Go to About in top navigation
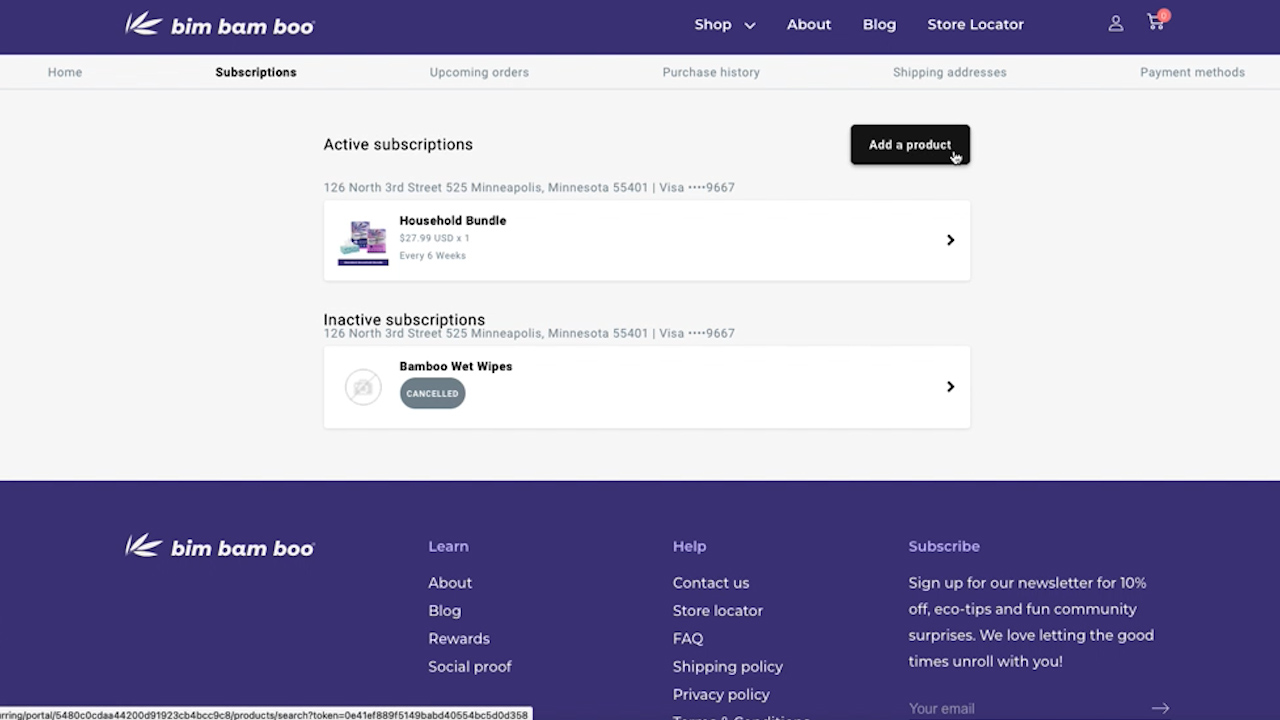The image size is (1280, 720). [809, 25]
